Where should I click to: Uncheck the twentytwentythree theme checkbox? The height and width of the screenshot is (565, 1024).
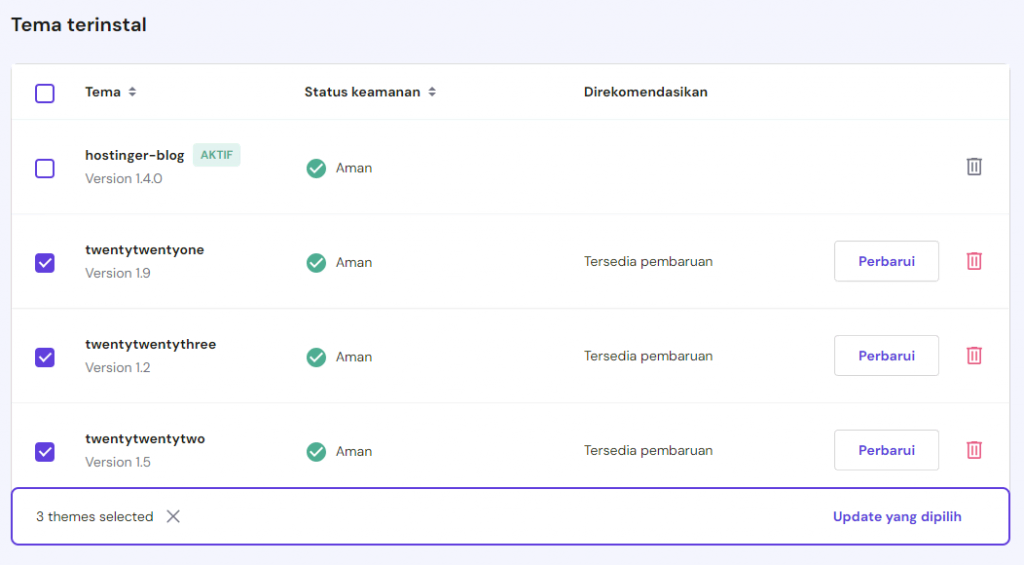pos(45,357)
